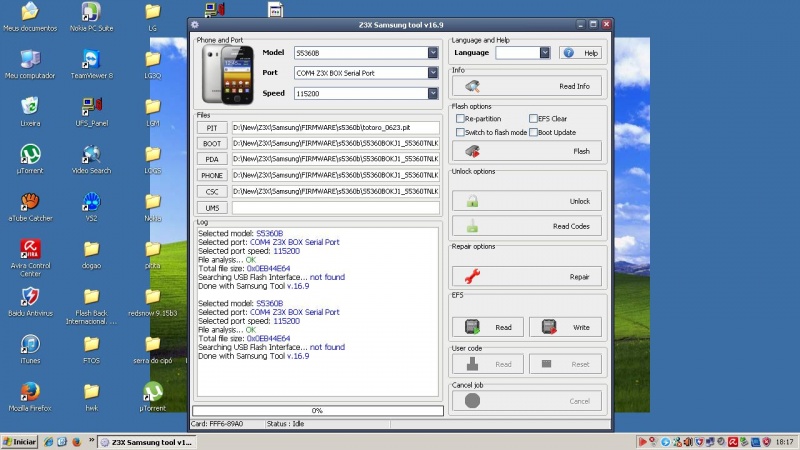Screen dimensions: 800x450
Task: Select Z3X Samsung tool taskbar button
Action: click(x=147, y=442)
